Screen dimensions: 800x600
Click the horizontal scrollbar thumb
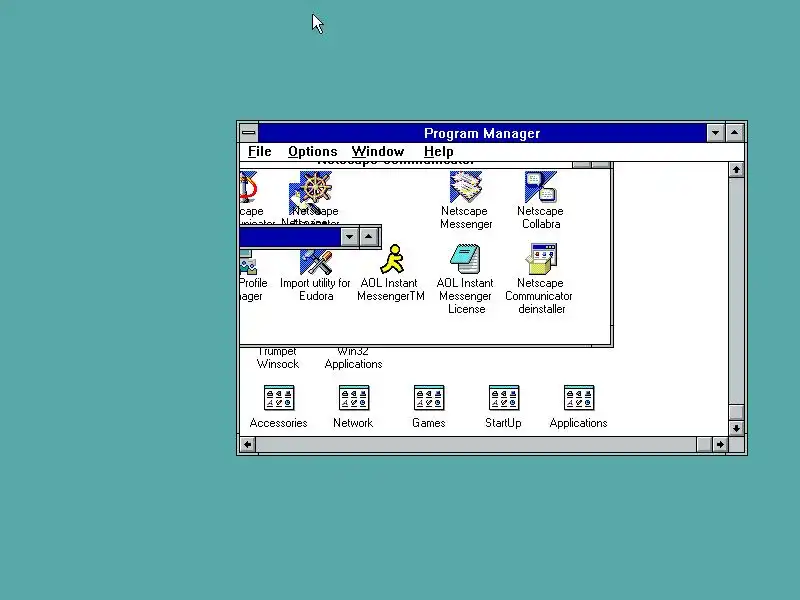(704, 444)
